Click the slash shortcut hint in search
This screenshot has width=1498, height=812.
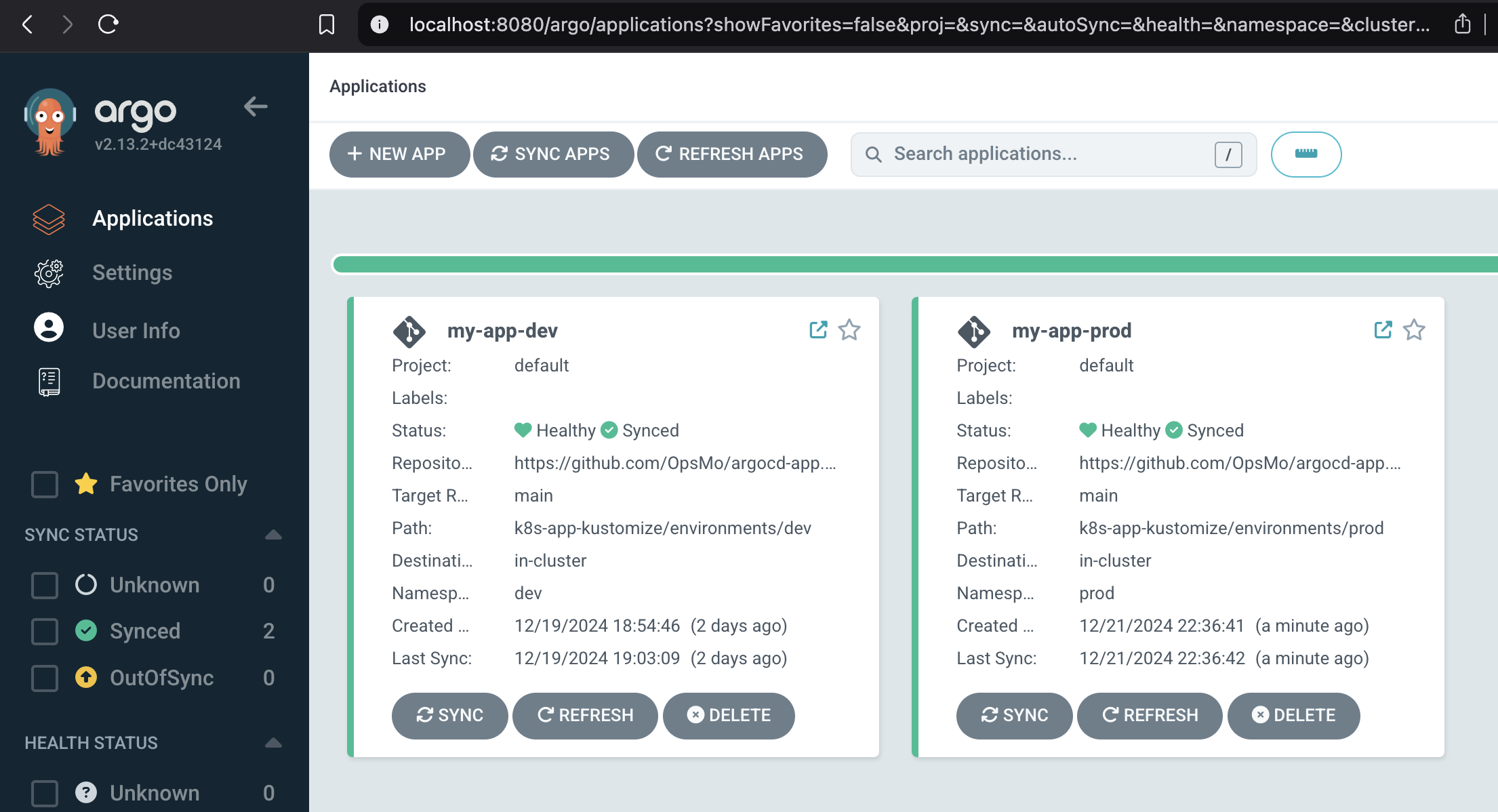[x=1228, y=155]
